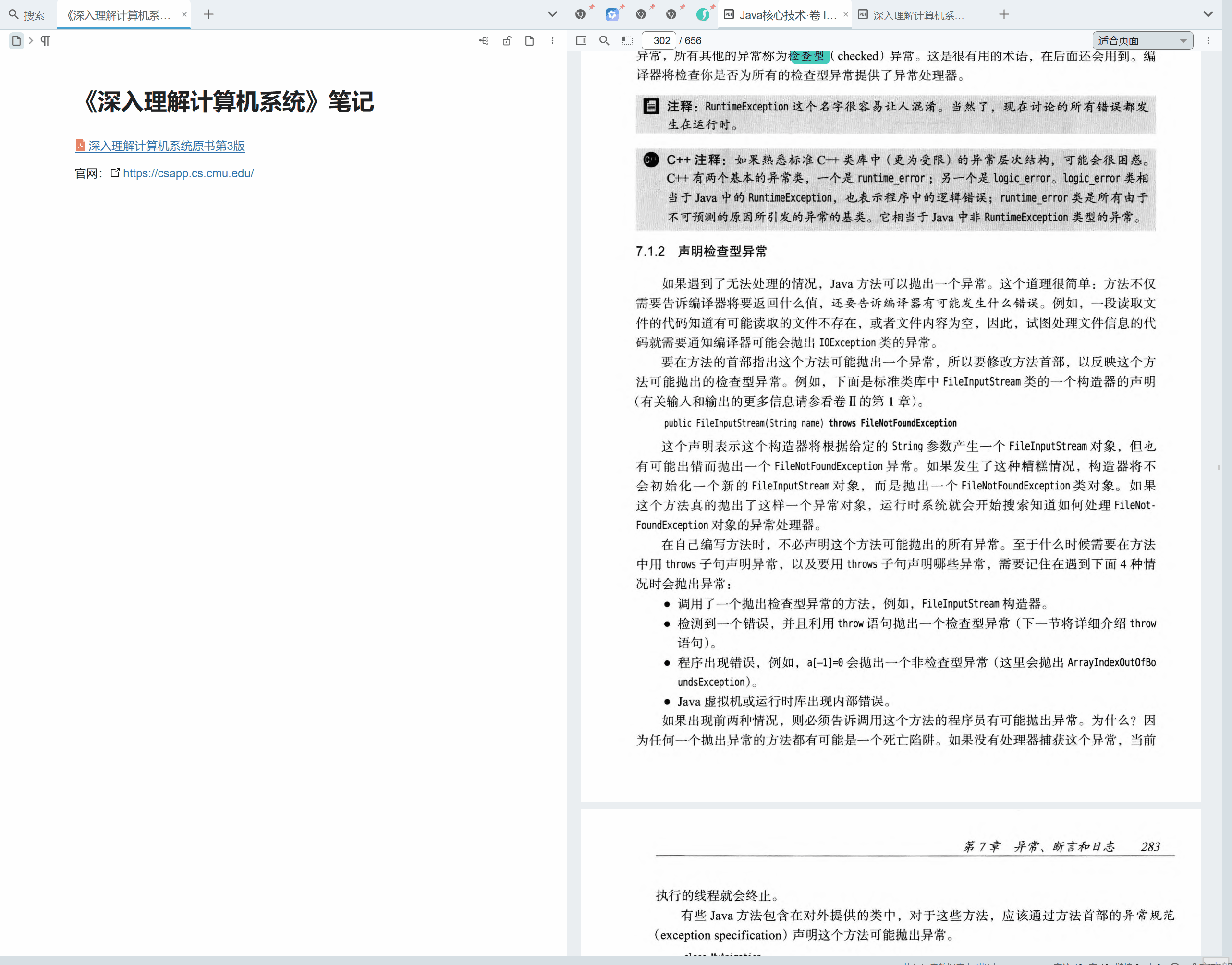Open the 适合页面 zoom dropdown
Viewport: 1232px width, 965px height.
point(1142,40)
